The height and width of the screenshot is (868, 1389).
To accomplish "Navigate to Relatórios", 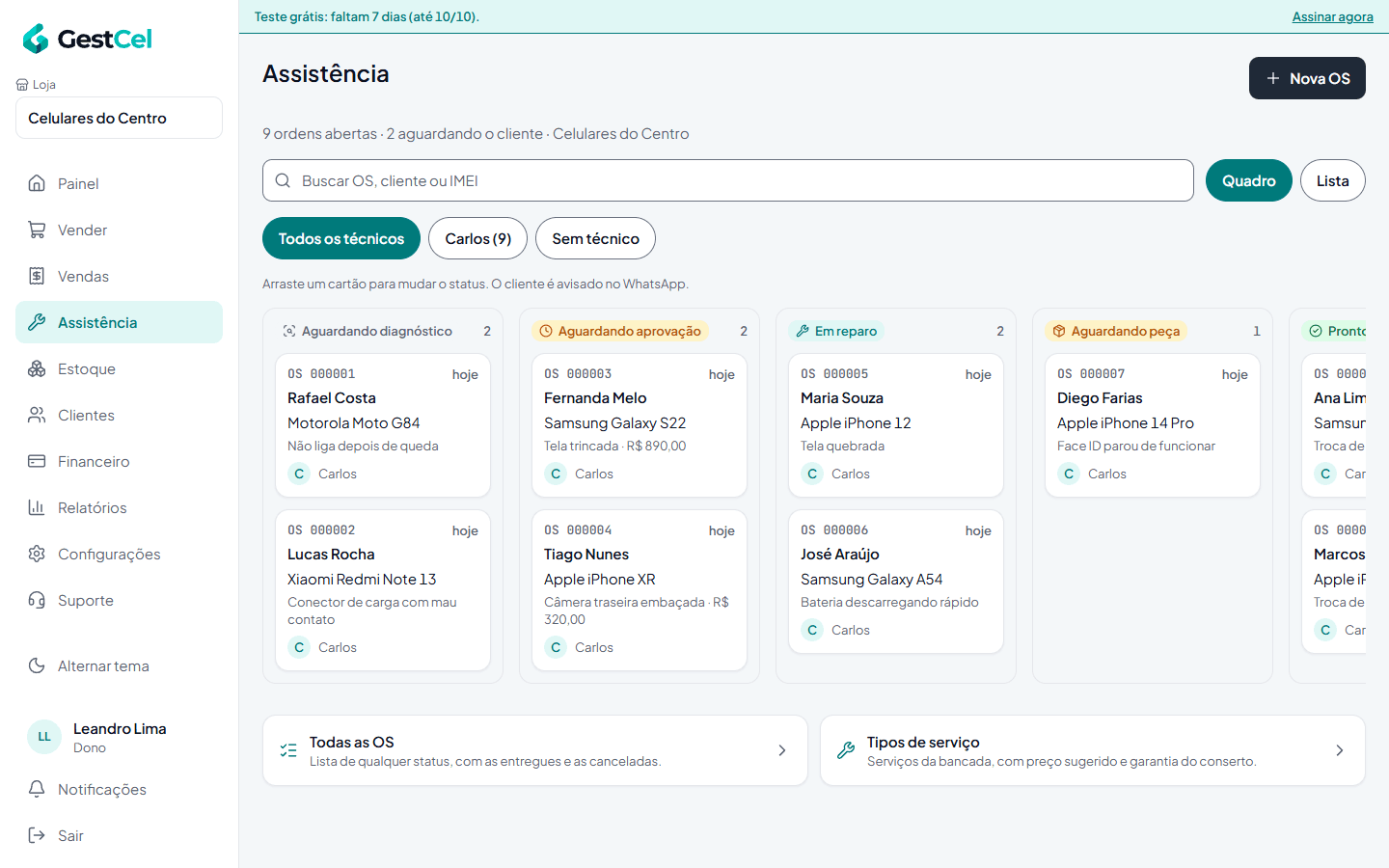I will click(119, 507).
